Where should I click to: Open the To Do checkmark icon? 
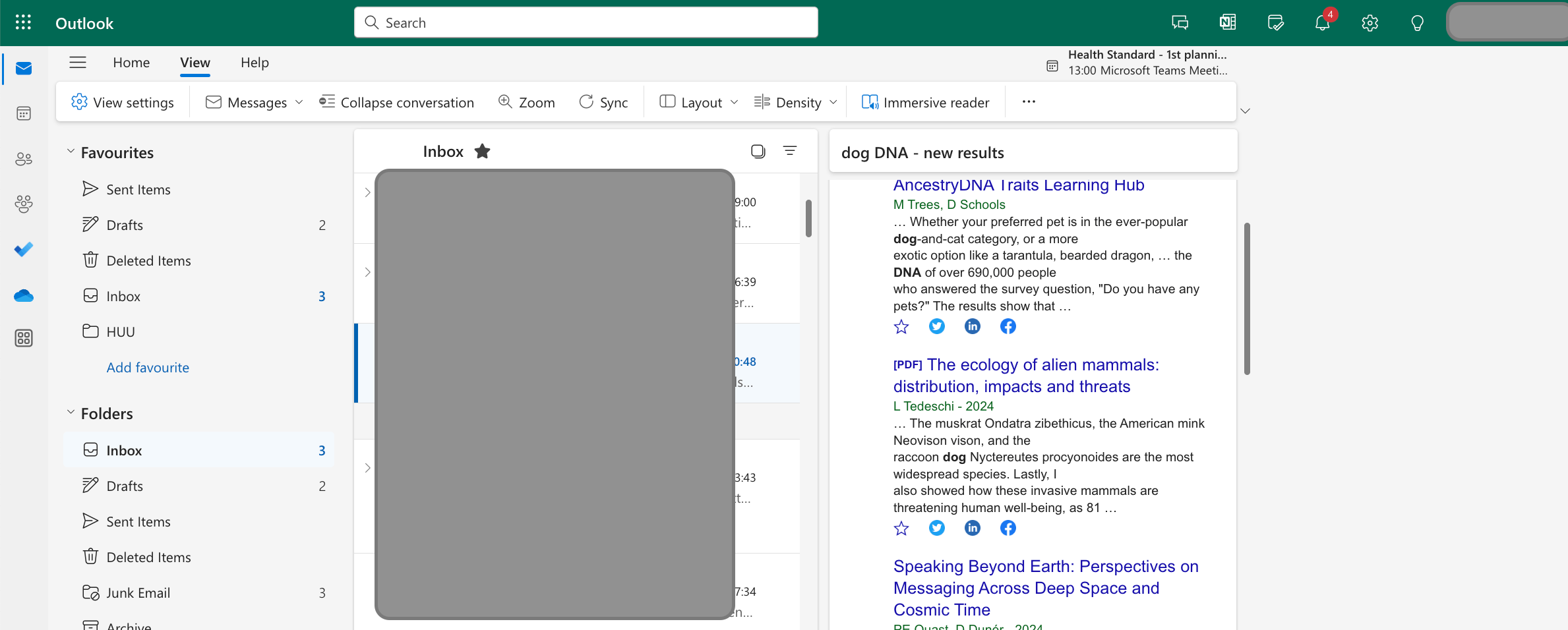(x=24, y=250)
